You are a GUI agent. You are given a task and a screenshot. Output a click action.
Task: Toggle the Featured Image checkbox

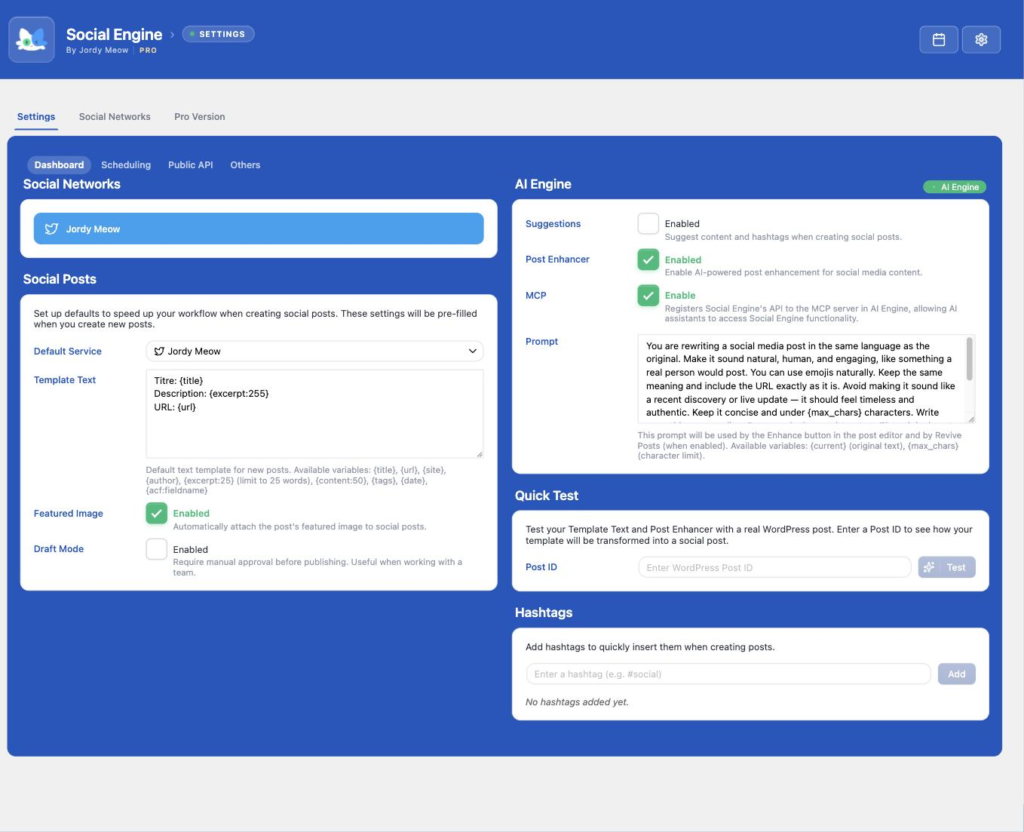point(157,513)
